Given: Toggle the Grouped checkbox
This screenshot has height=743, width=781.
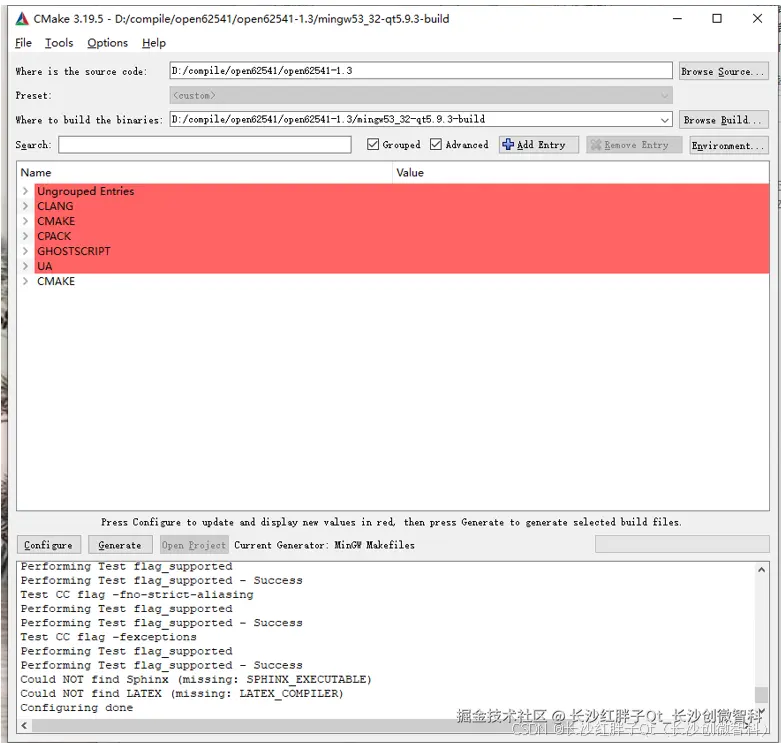Looking at the screenshot, I should coord(373,144).
